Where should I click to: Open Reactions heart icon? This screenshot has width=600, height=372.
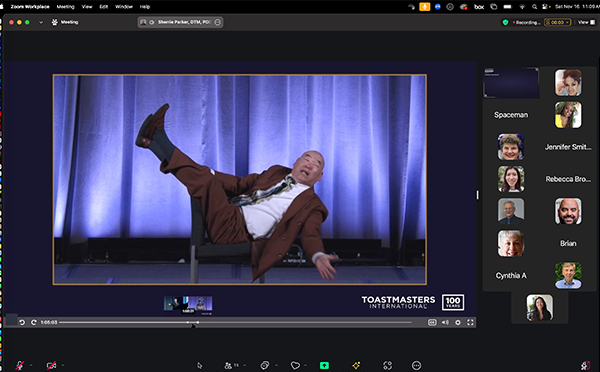pyautogui.click(x=295, y=365)
